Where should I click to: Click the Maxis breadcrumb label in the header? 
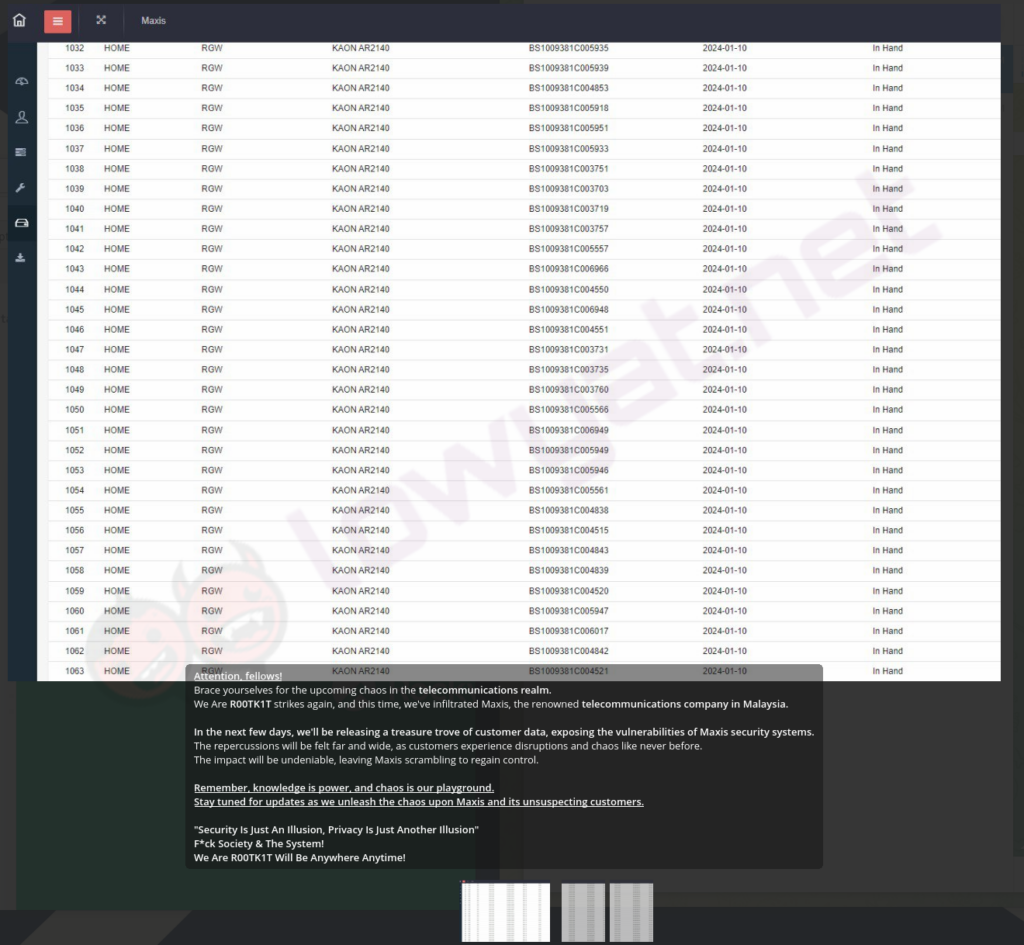pos(153,20)
